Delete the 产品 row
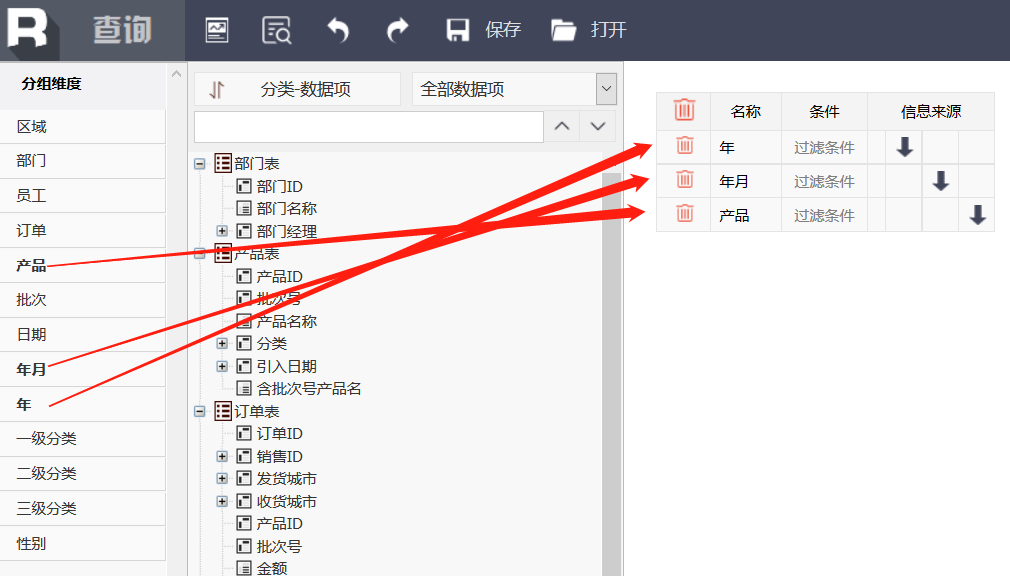Screen dimensions: 1010x576 pyautogui.click(x=685, y=213)
